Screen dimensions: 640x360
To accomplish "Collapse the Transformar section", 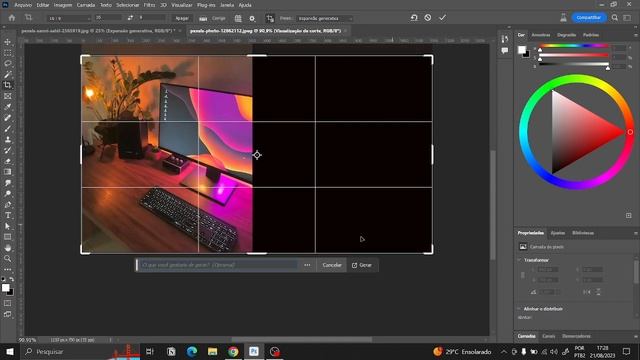I will coord(519,260).
